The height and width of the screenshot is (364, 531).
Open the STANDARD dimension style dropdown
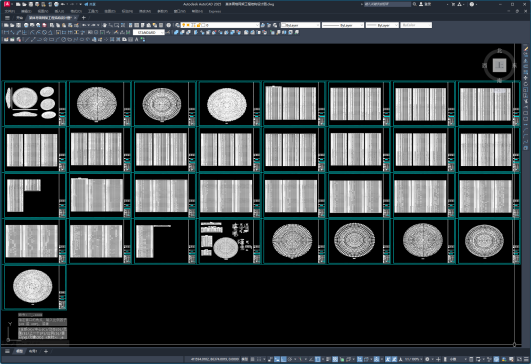click(148, 32)
